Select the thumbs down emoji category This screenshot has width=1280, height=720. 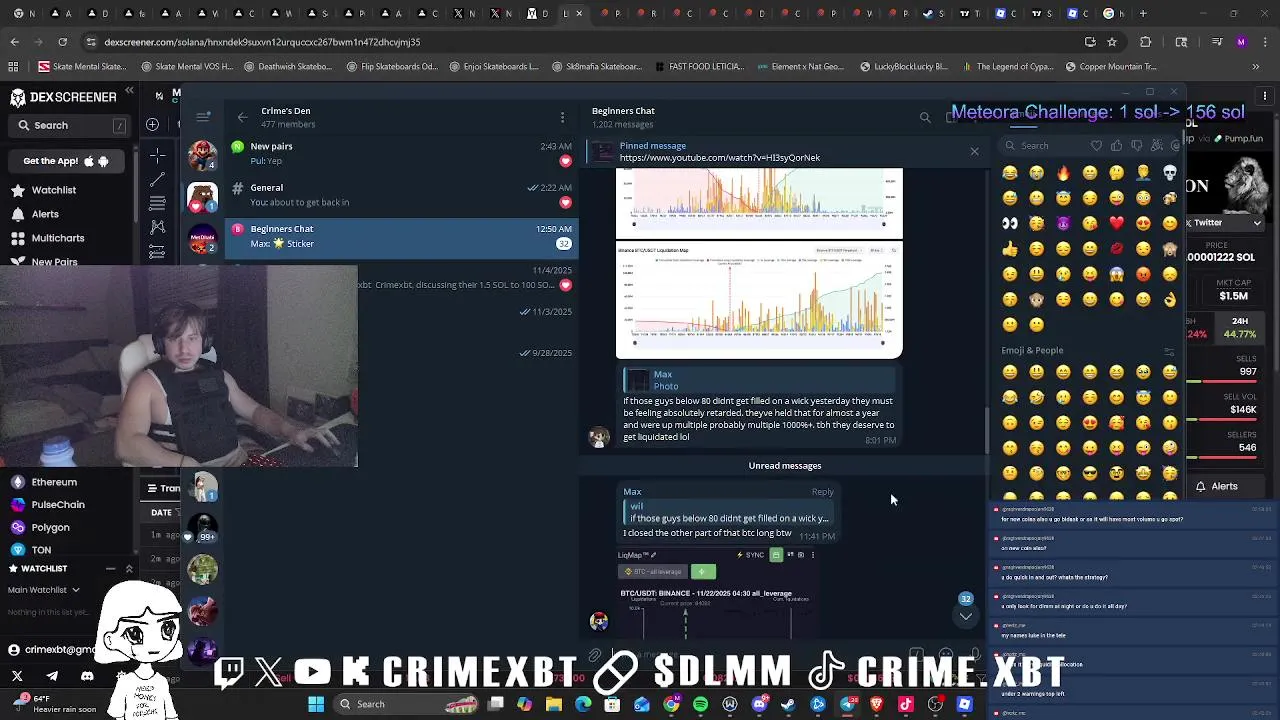pyautogui.click(x=1136, y=146)
